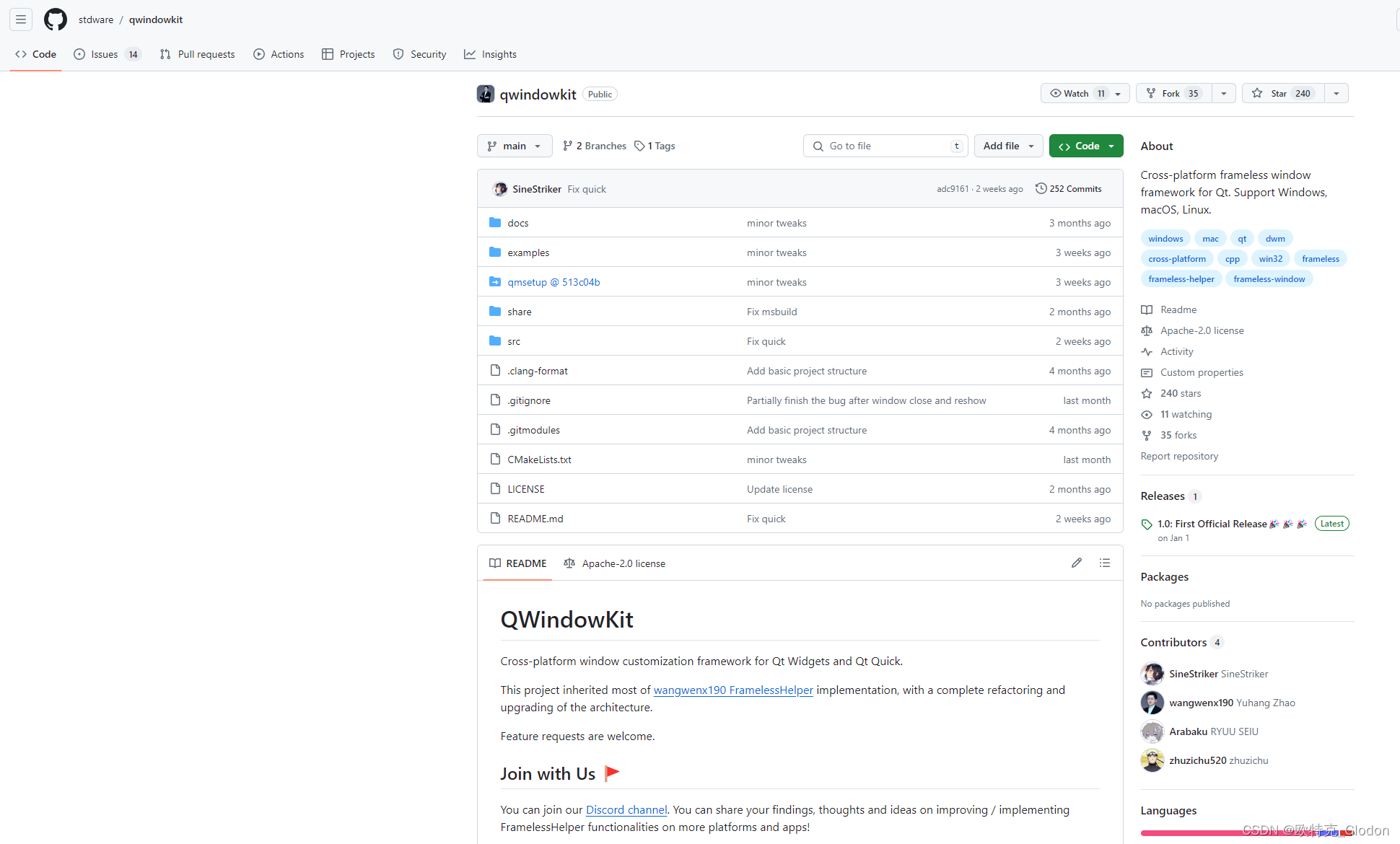This screenshot has width=1400, height=844.
Task: Select the Apache-2.0 license tab
Action: [x=615, y=563]
